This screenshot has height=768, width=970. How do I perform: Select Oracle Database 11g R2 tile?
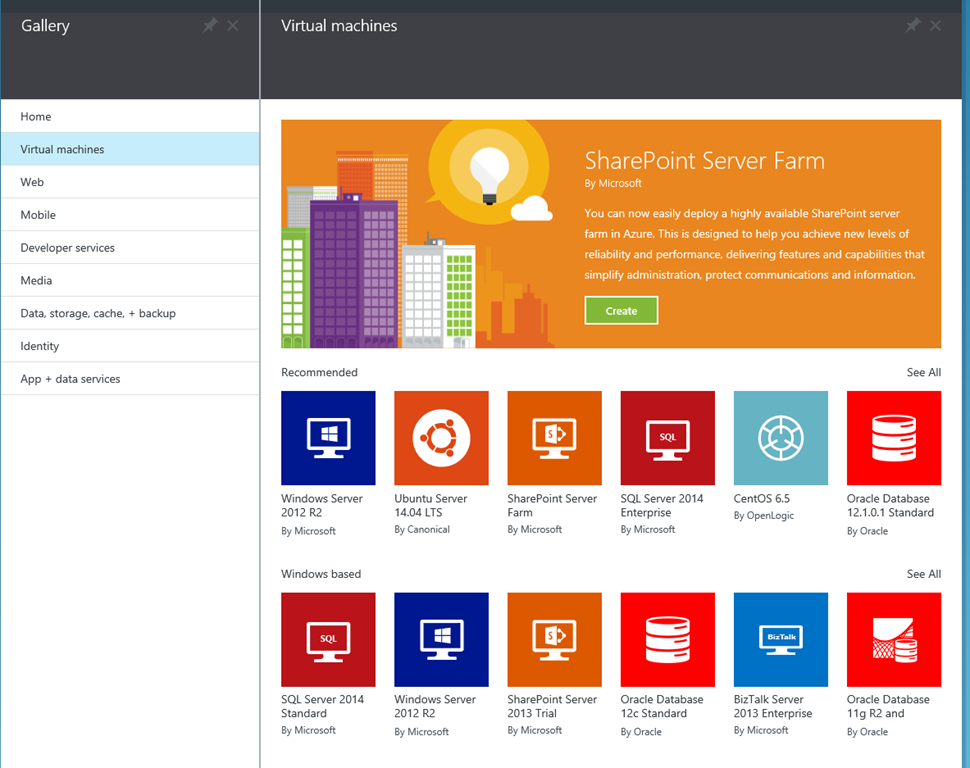tap(893, 639)
